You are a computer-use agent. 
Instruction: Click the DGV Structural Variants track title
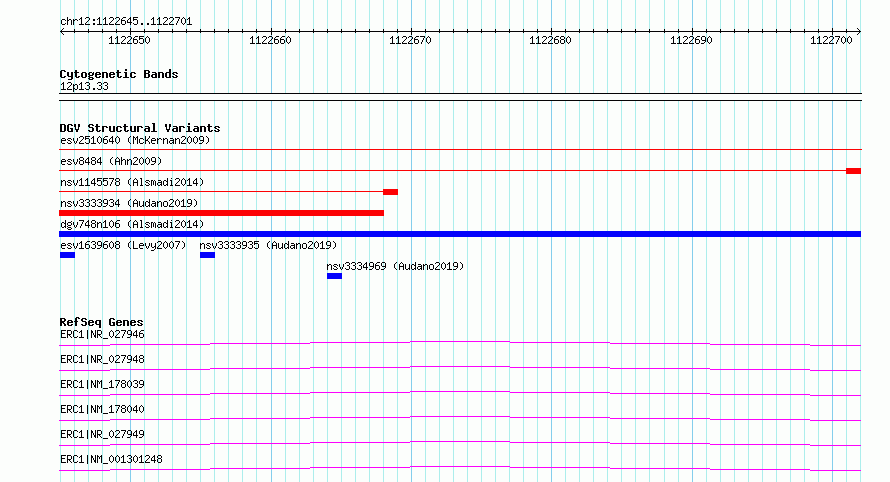[140, 128]
